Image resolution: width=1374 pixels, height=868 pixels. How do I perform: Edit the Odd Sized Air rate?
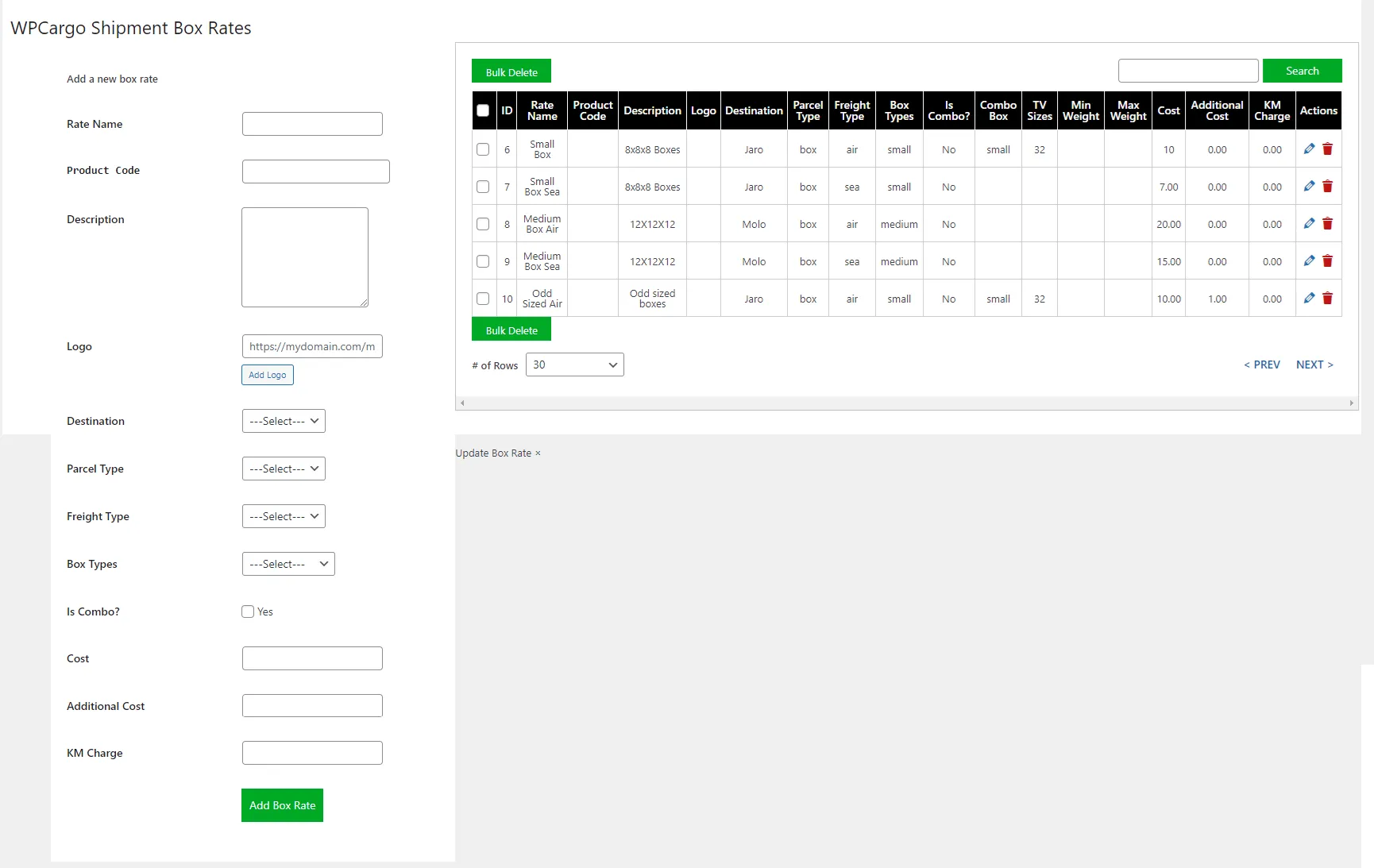[x=1309, y=299]
